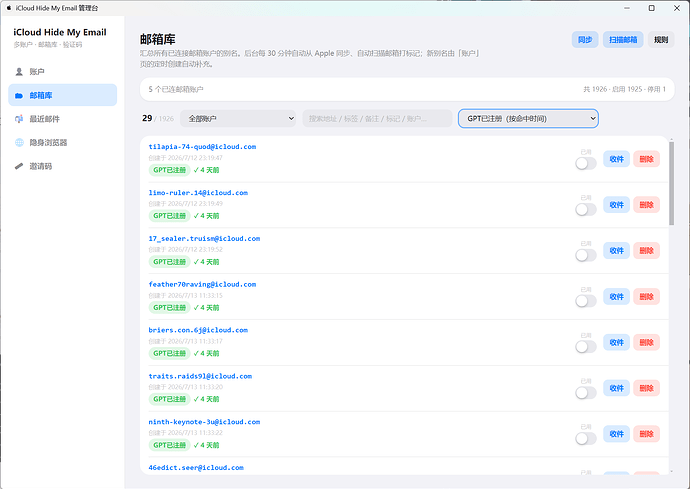This screenshot has height=489, width=690.
Task: Open the 账户 page via its person icon
Action: (19, 71)
